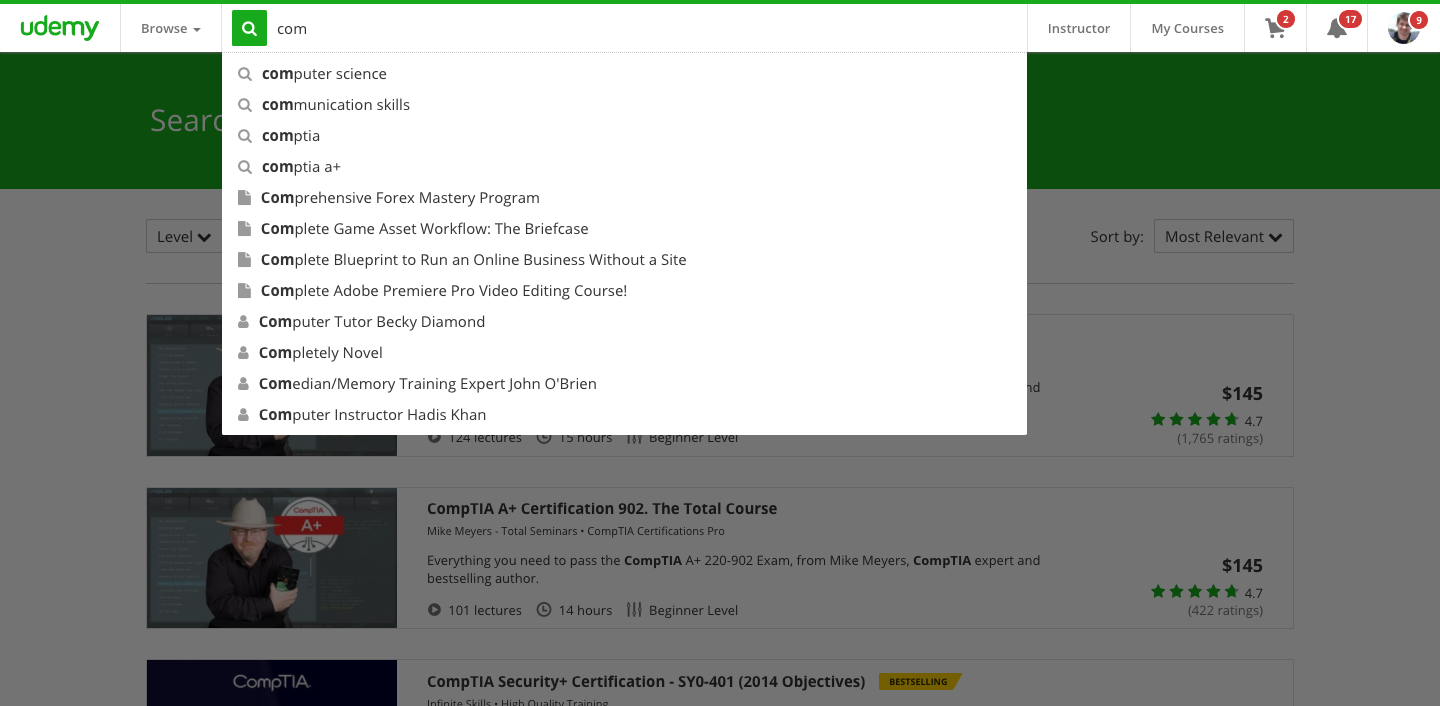
Task: Go to the Instructor page
Action: coord(1079,28)
